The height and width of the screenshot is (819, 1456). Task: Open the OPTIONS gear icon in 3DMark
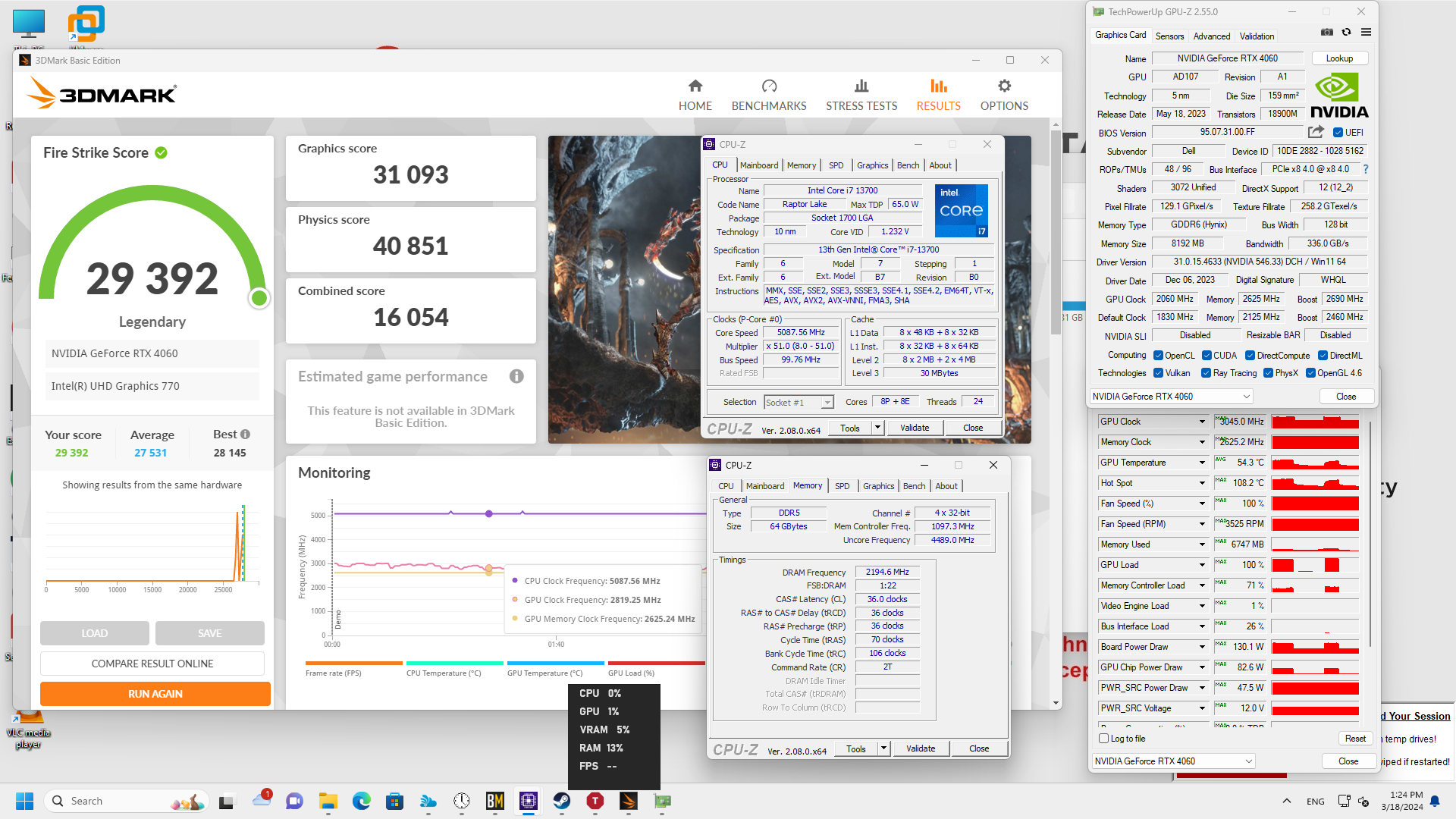click(x=1004, y=86)
